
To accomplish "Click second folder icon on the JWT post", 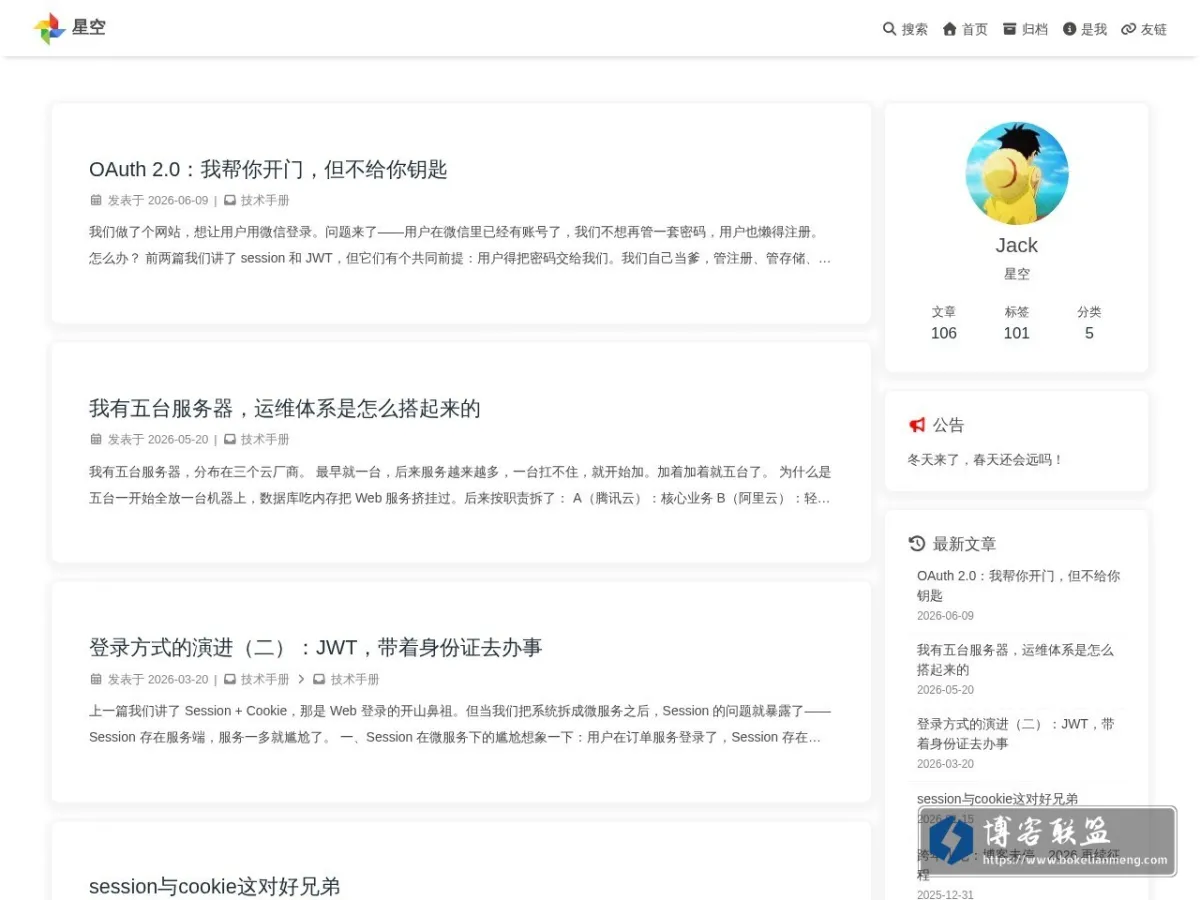I will point(319,679).
